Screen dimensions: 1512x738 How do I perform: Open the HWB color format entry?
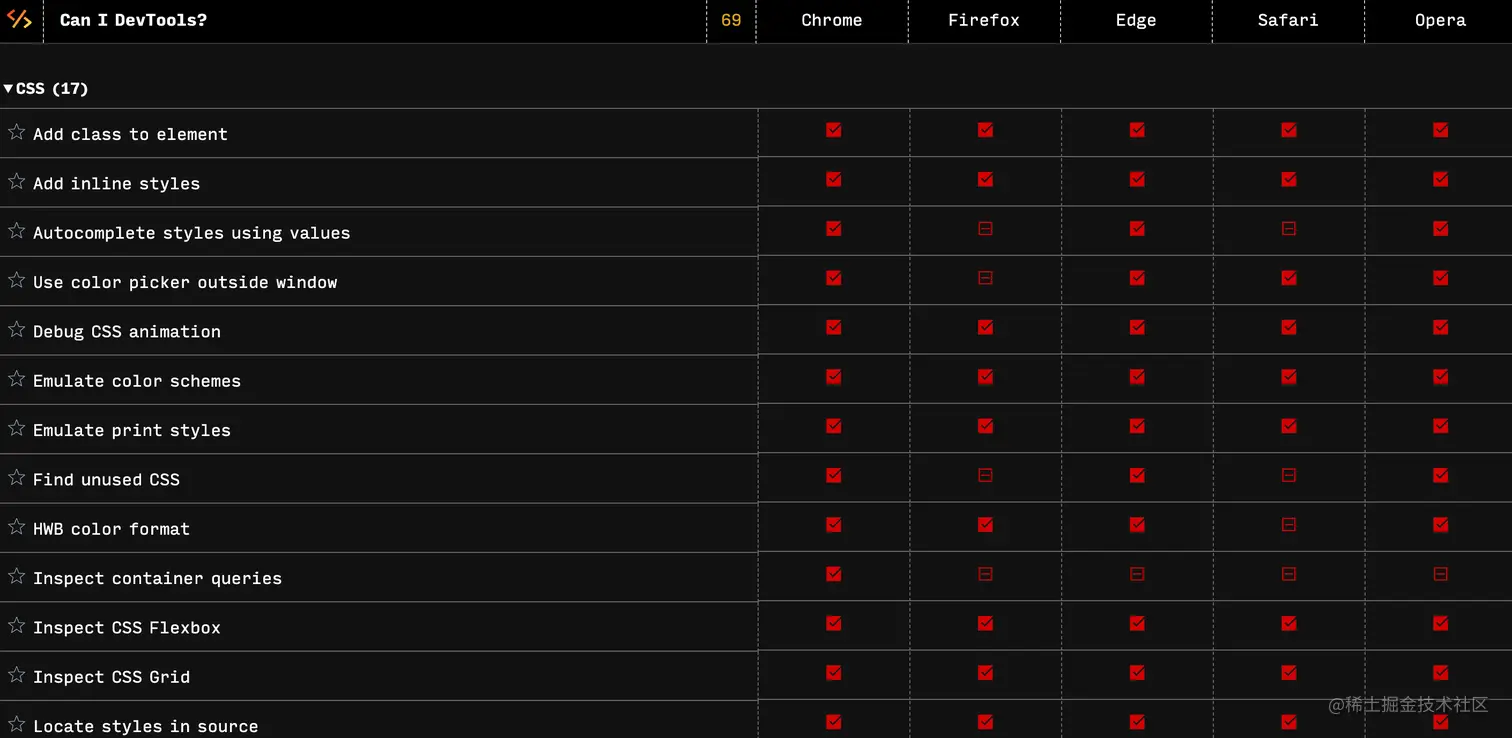111,529
